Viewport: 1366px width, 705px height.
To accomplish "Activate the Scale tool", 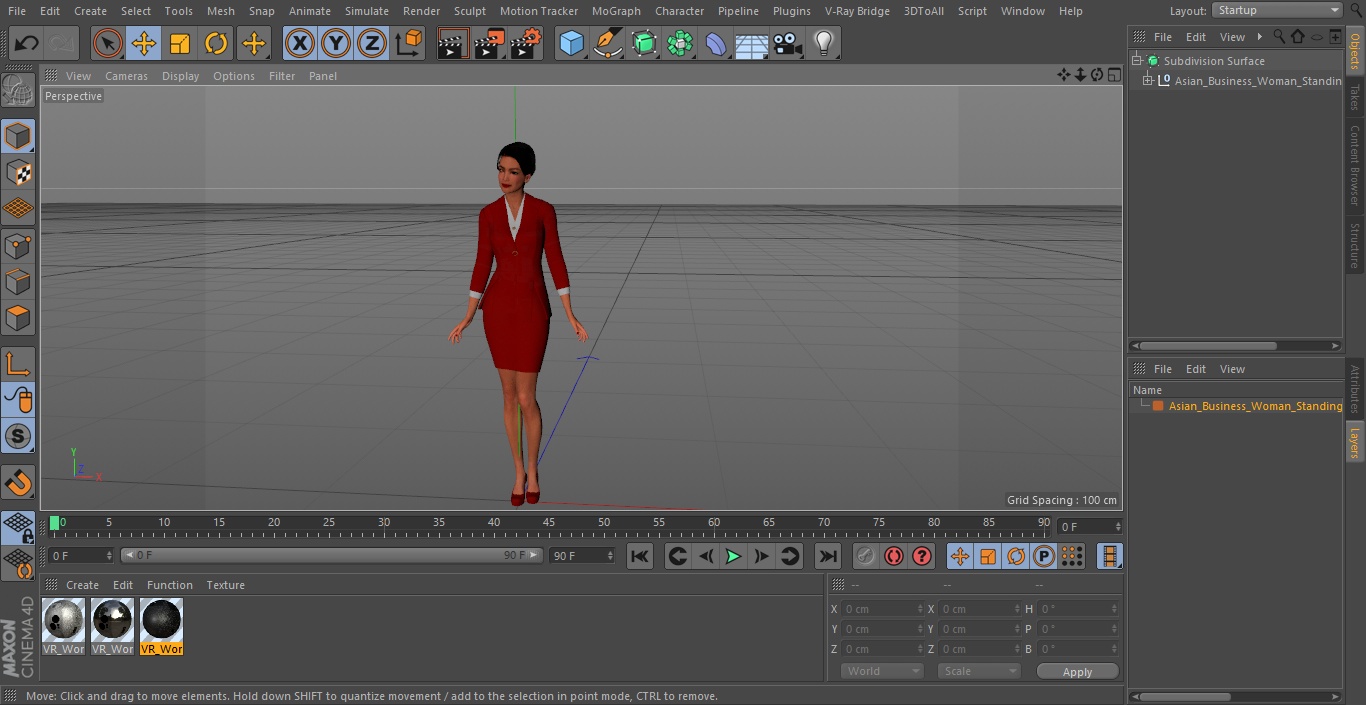I will 180,44.
